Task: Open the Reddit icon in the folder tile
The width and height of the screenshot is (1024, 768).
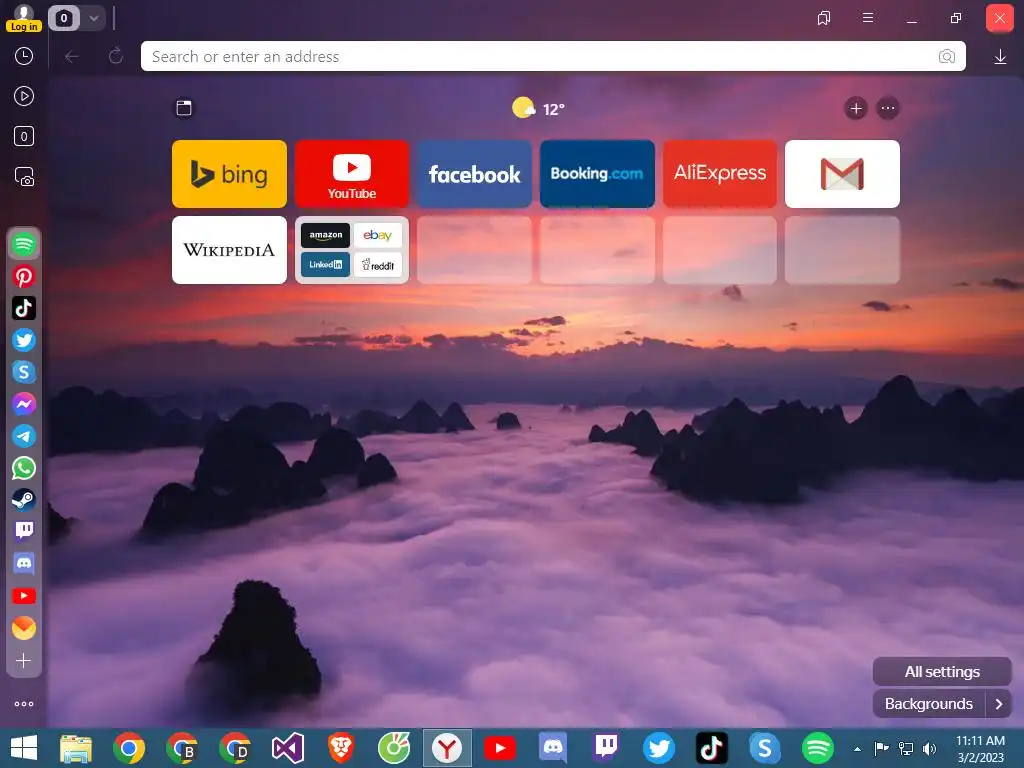Action: [377, 264]
